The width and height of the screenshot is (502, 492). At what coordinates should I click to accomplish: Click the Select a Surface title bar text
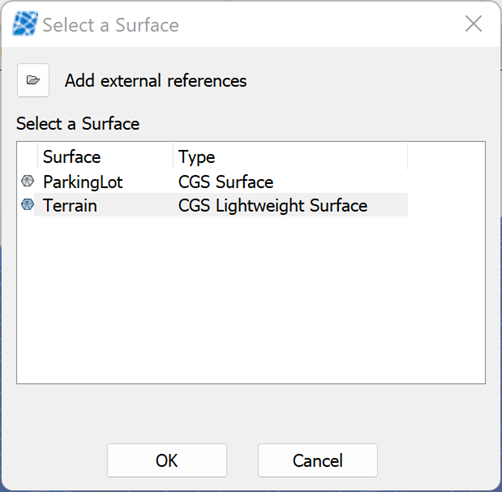[x=111, y=25]
